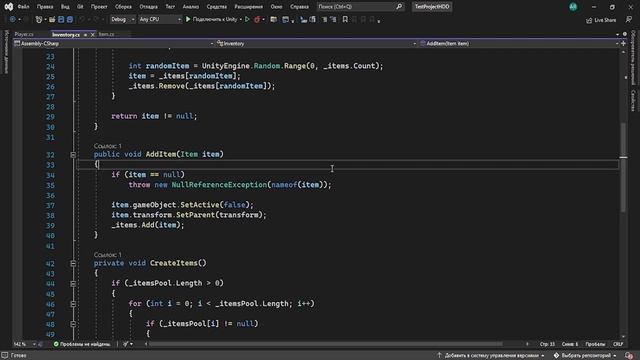This screenshot has width=640, height=360.
Task: Click the redo toolbar icon
Action: tap(96, 19)
